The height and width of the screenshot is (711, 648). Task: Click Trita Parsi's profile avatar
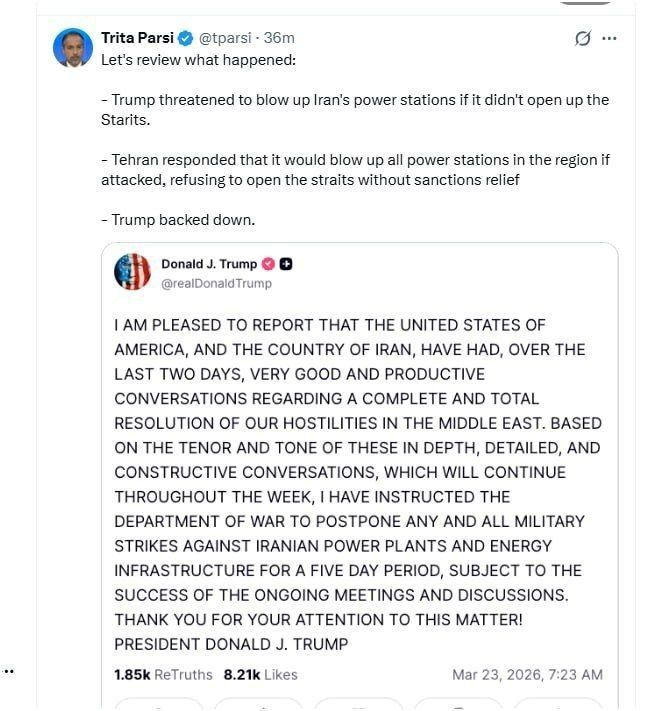(x=73, y=48)
